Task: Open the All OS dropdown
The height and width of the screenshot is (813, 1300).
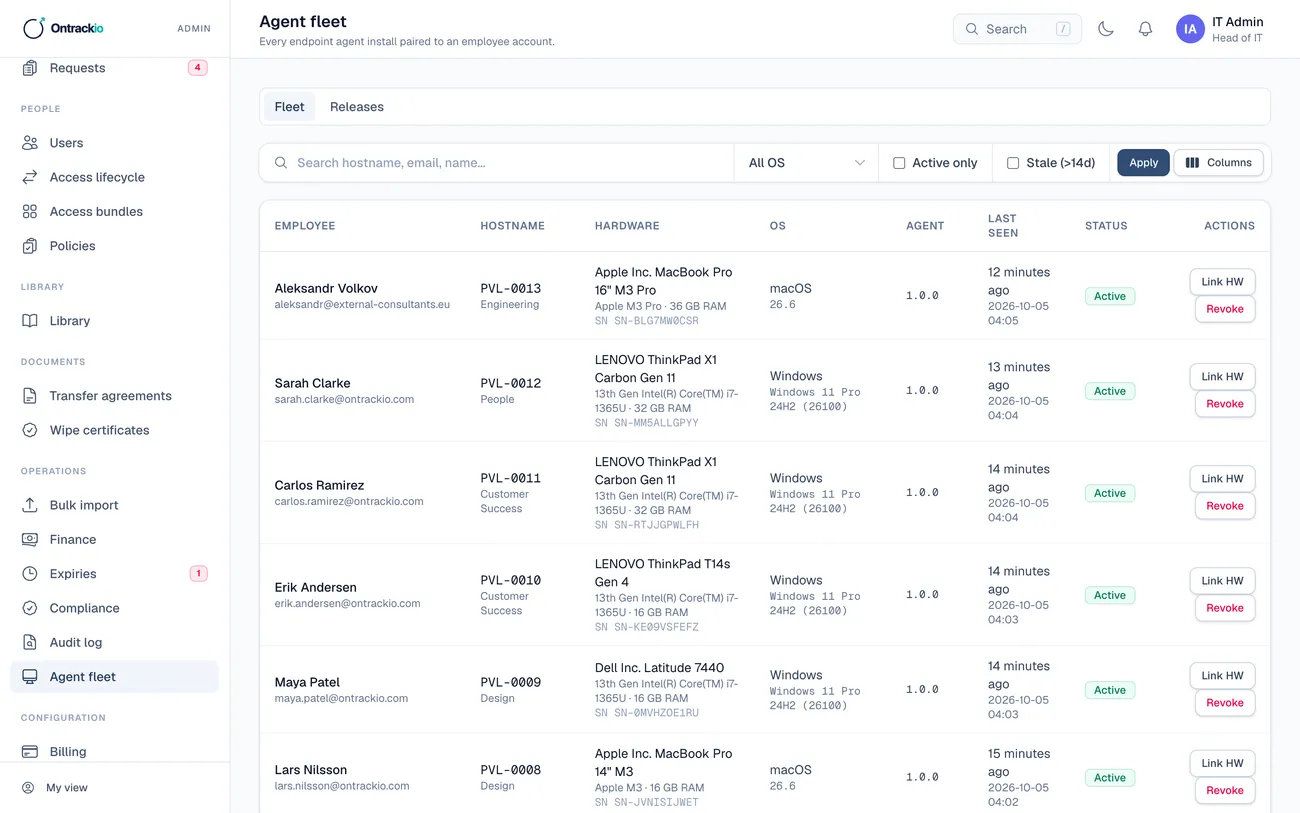Action: 806,163
